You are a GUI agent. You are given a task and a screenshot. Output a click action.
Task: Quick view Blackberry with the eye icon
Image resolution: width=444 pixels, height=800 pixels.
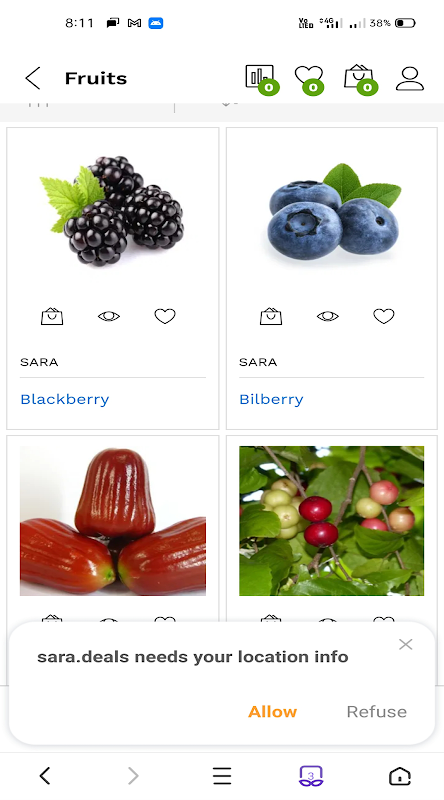click(x=109, y=316)
